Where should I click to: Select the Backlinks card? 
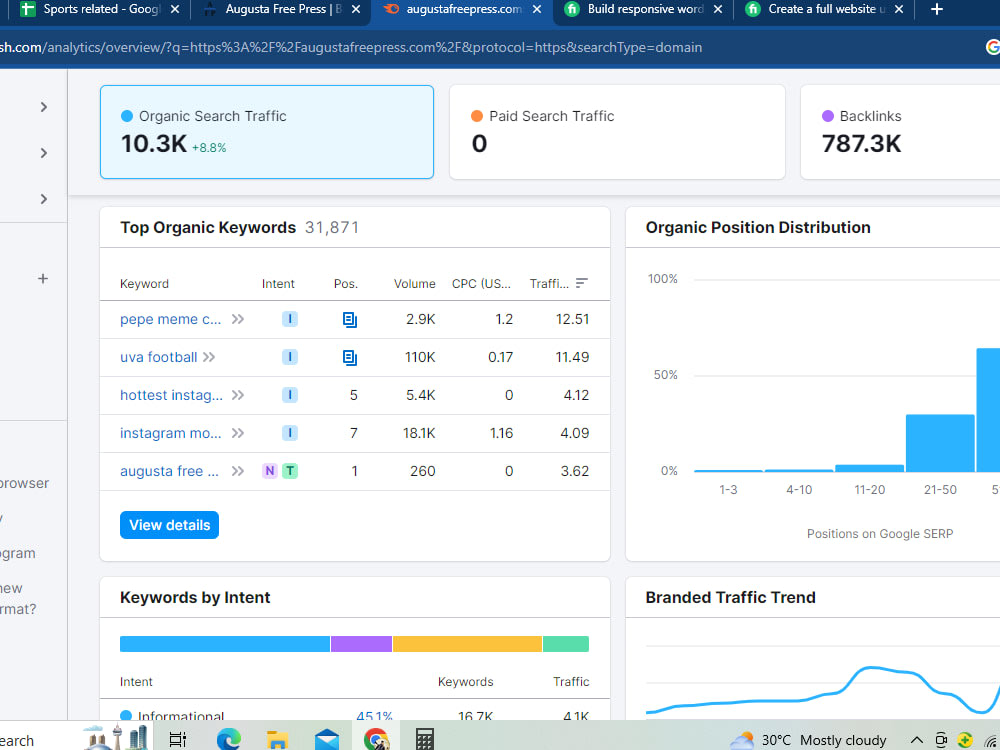click(900, 132)
